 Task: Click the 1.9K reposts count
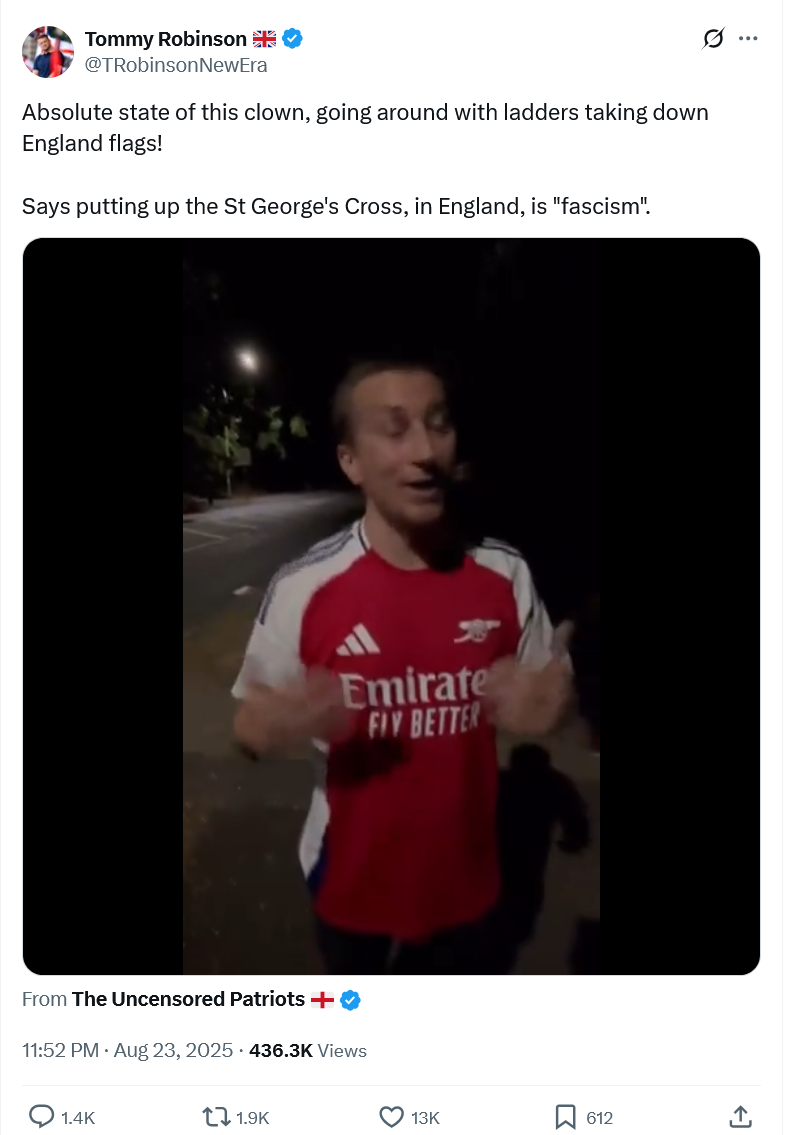(253, 1118)
